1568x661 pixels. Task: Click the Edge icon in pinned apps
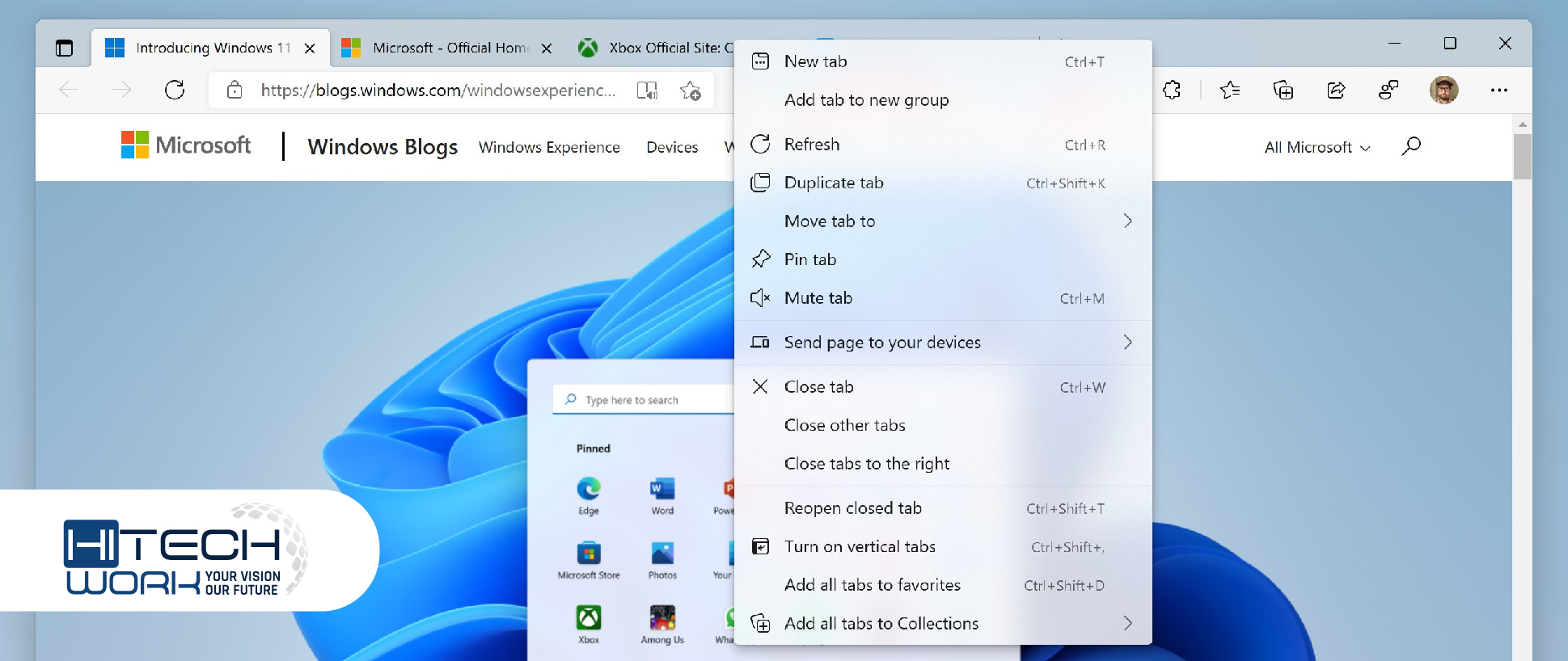589,488
